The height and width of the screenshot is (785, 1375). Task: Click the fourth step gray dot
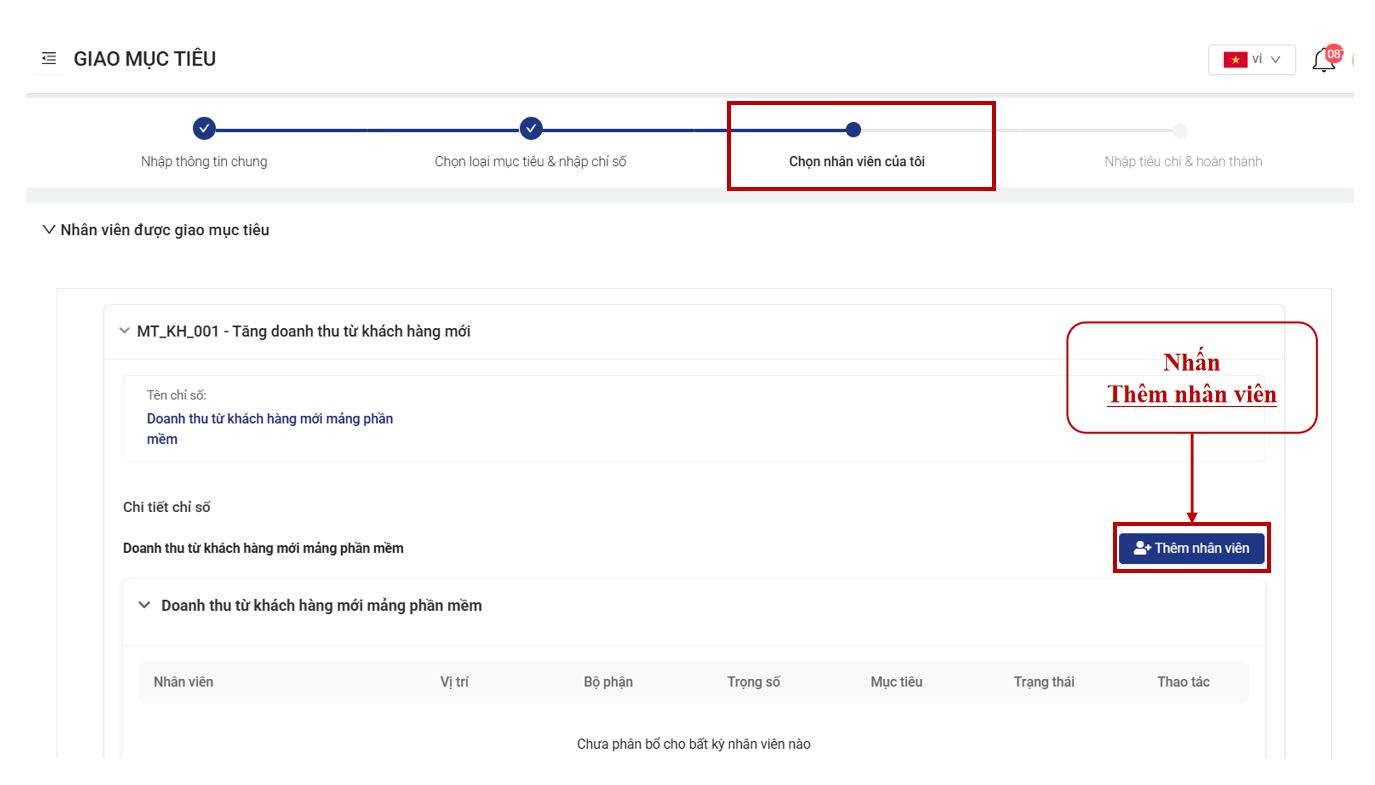1180,130
